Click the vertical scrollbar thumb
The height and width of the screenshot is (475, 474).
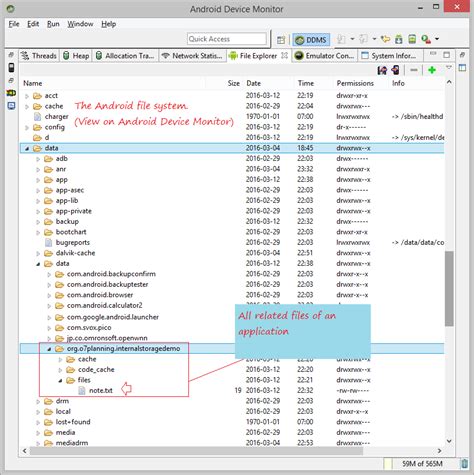(x=449, y=288)
